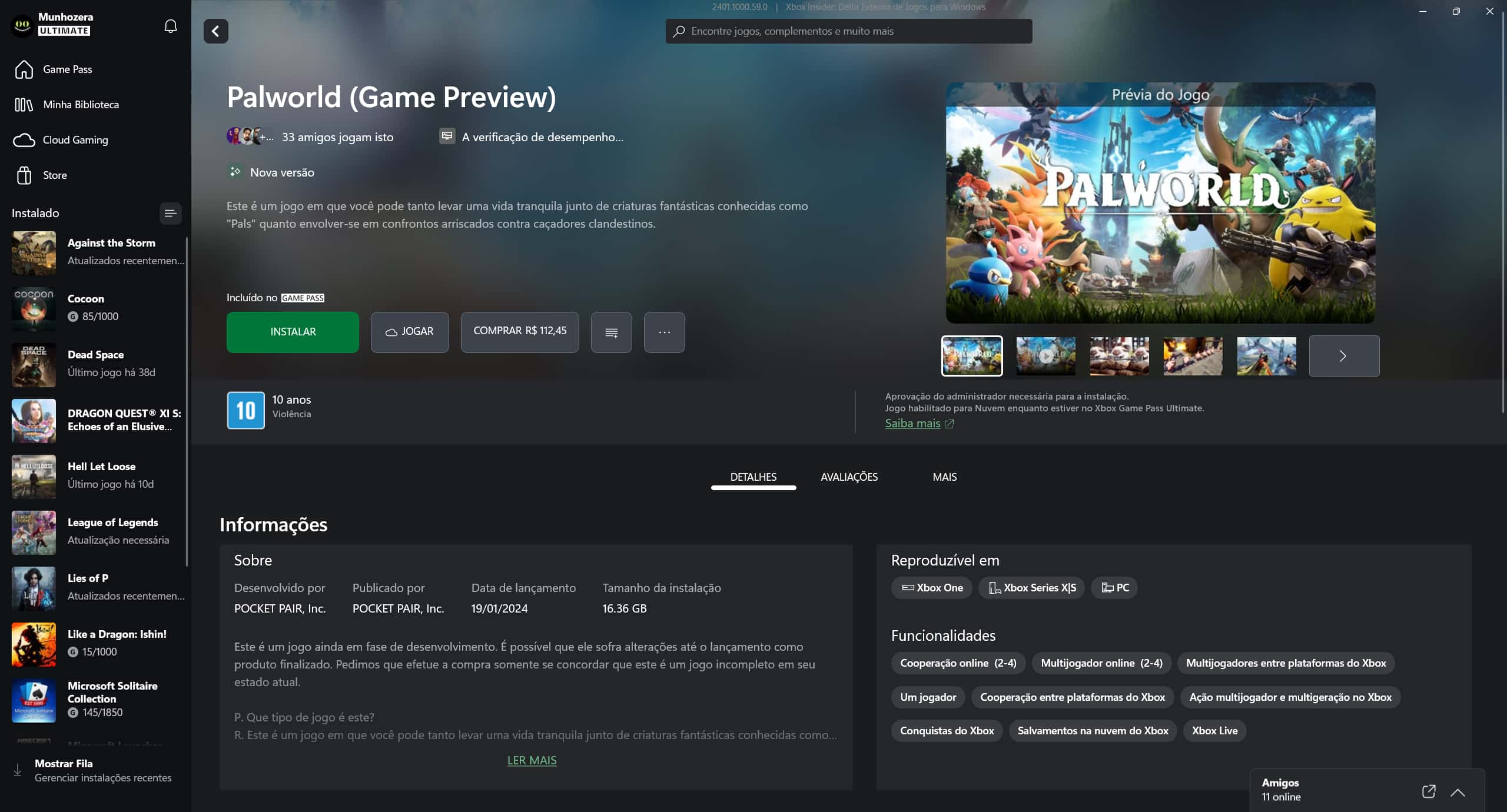Expand the Amigos panel chevron
Screen dimensions: 1507x812
point(1458,792)
